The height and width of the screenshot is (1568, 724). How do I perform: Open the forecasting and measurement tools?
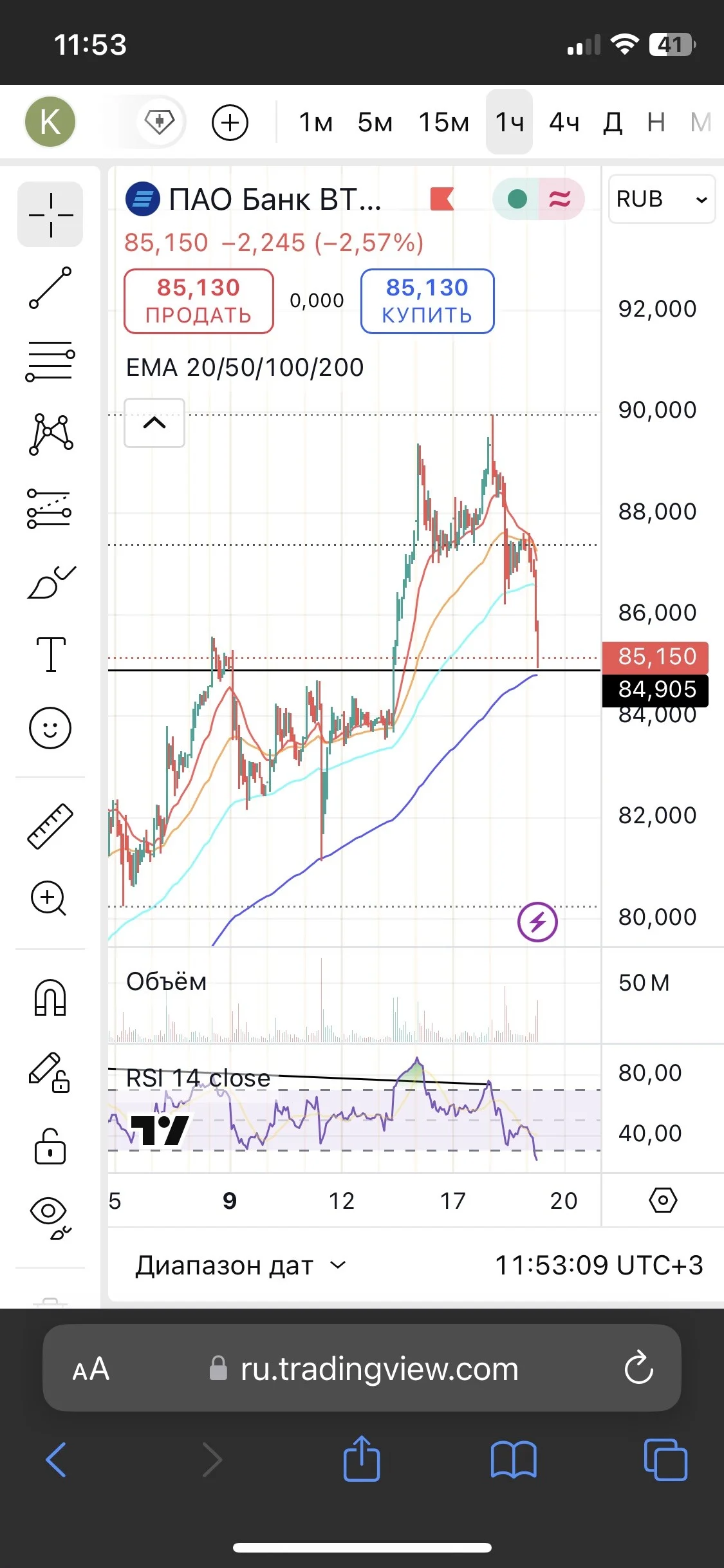(x=50, y=509)
